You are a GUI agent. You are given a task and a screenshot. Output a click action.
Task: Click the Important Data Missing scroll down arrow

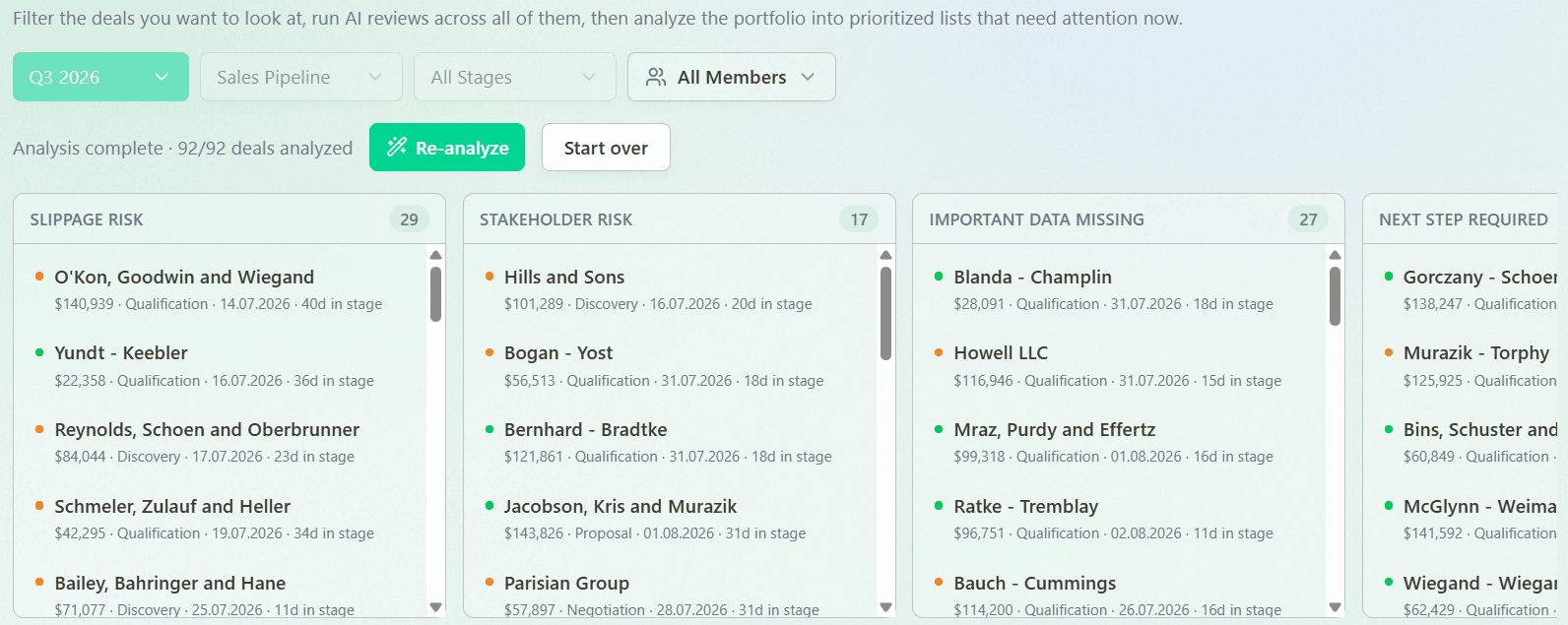click(x=1336, y=607)
